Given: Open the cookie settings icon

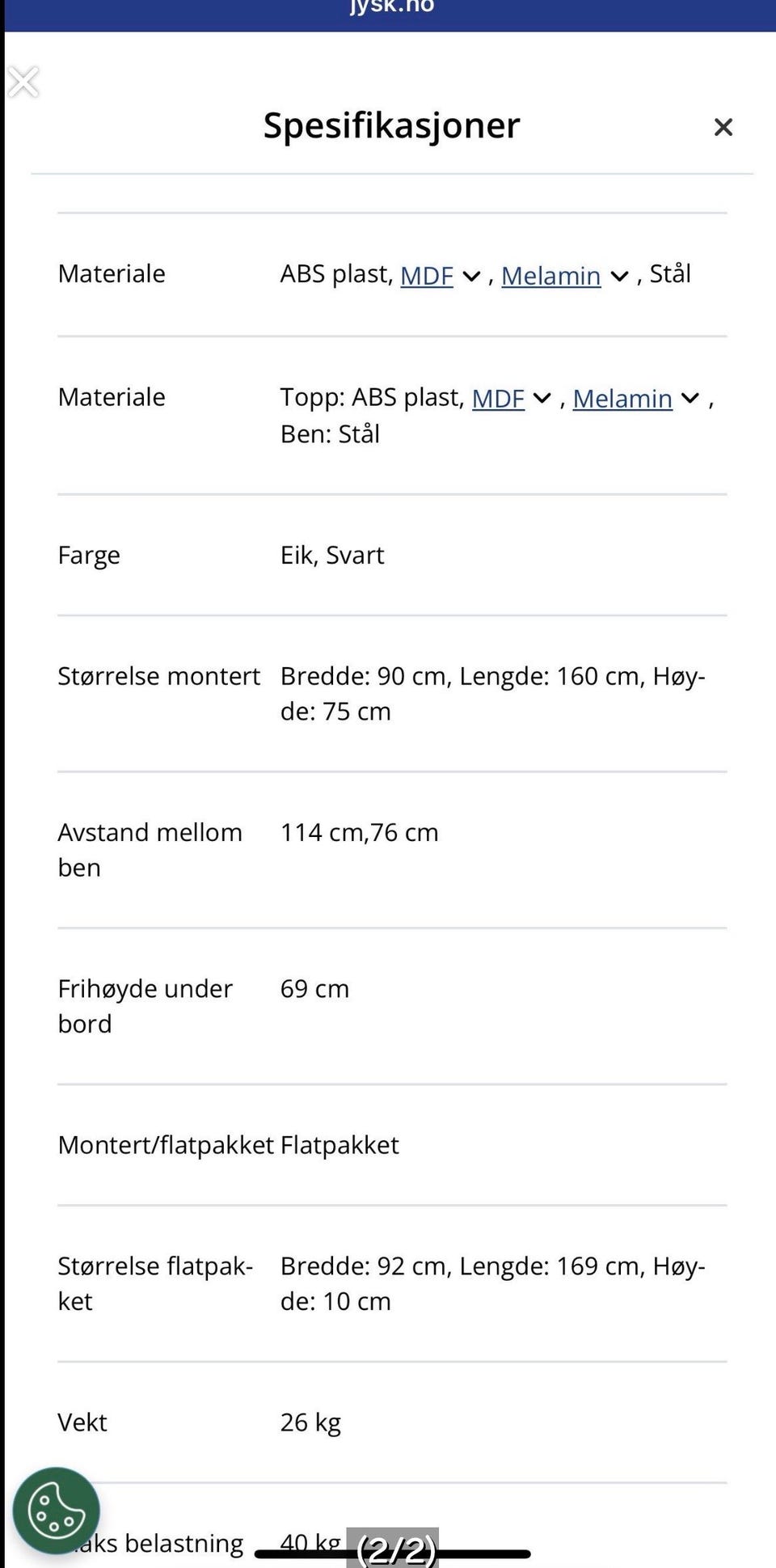Looking at the screenshot, I should [56, 1510].
